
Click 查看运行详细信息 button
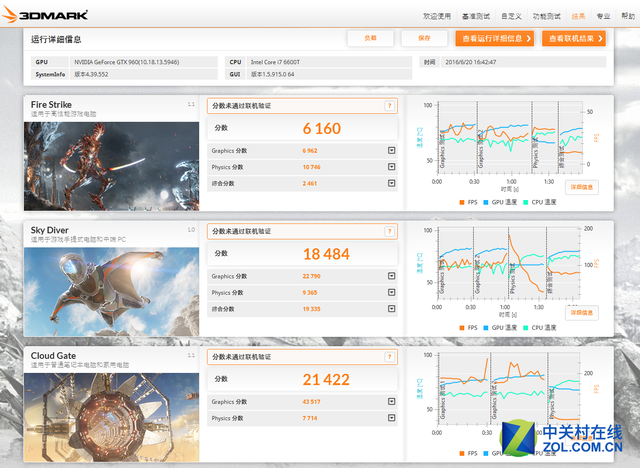[x=495, y=38]
